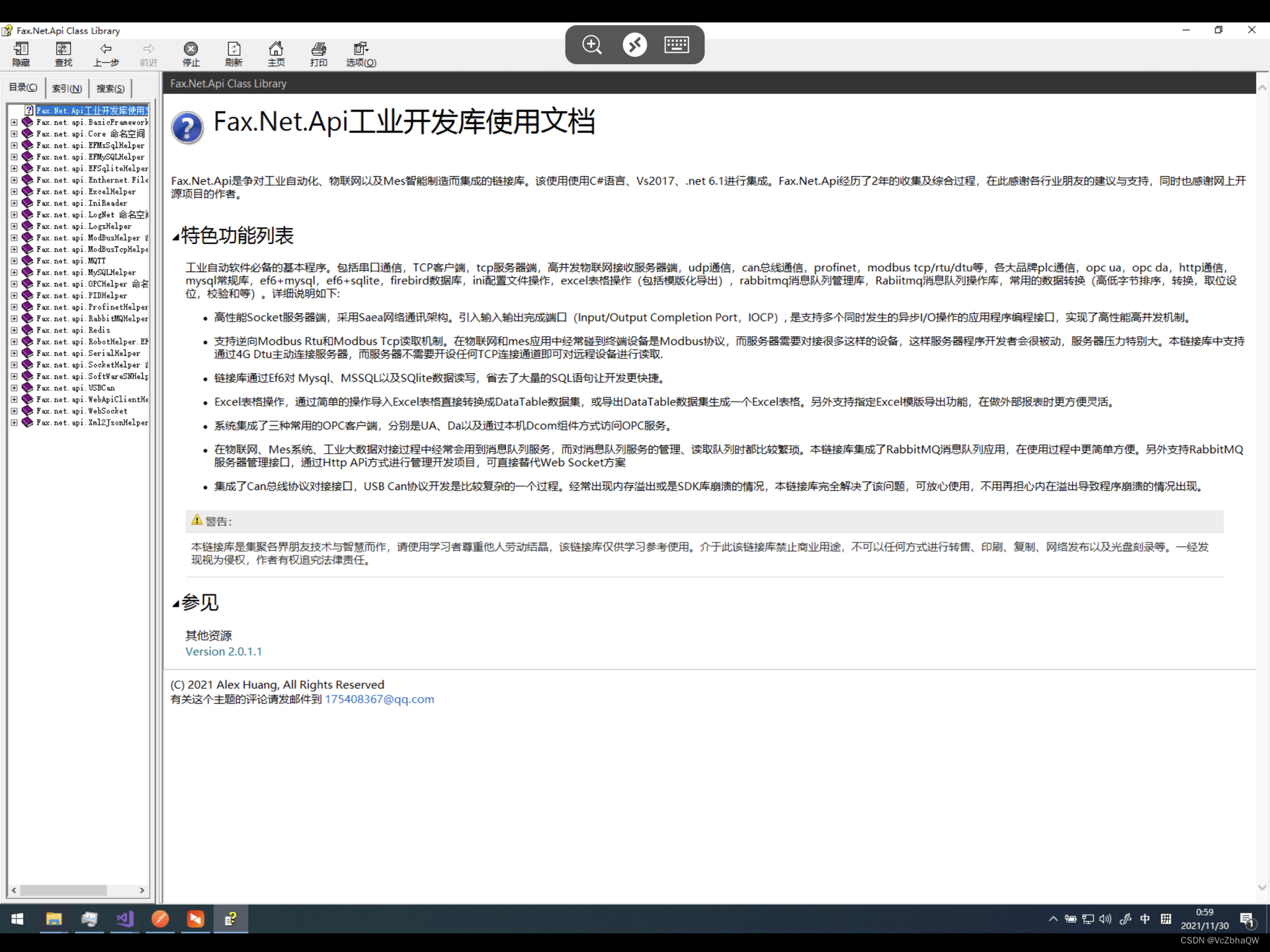Go back with the 上一步 button
1270x952 pixels.
pos(106,54)
